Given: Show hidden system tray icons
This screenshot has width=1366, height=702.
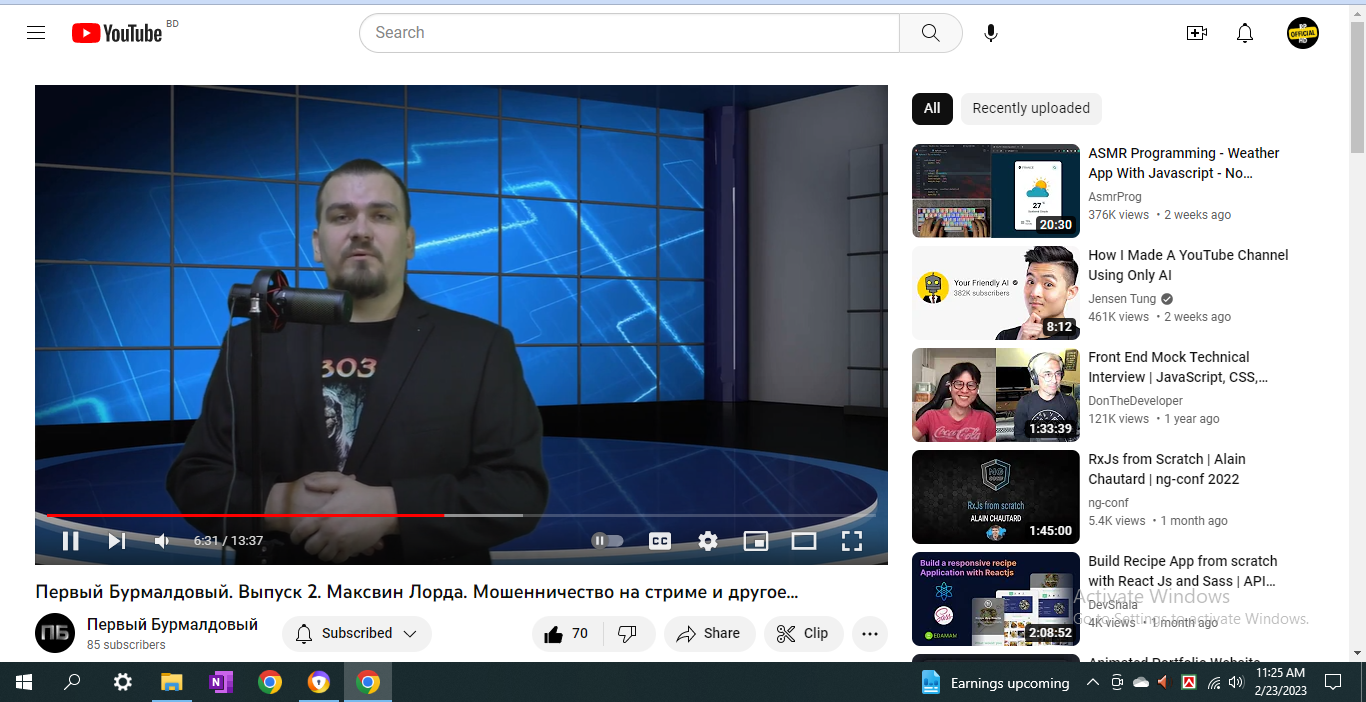Looking at the screenshot, I should [x=1093, y=683].
